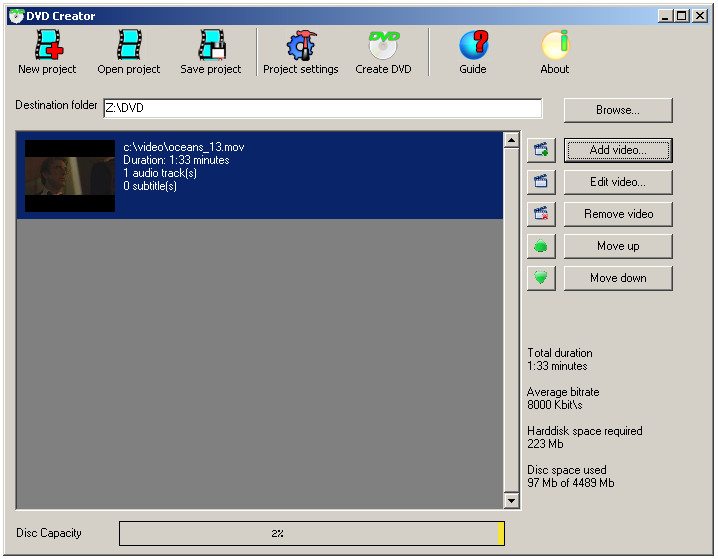The width and height of the screenshot is (718, 559).
Task: Open the Guide help icon
Action: [x=474, y=45]
